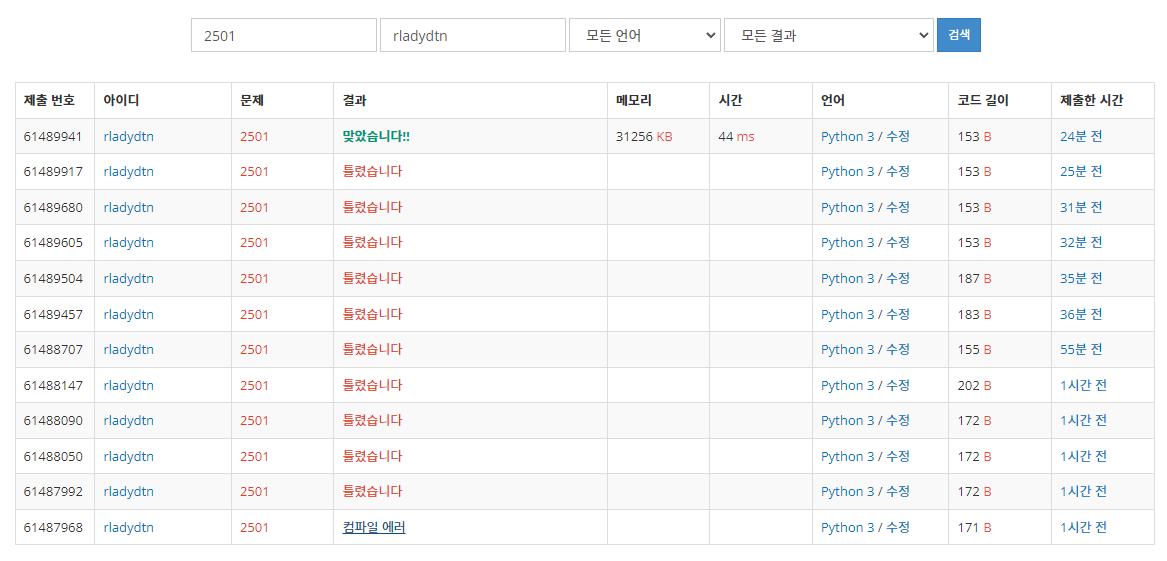1167x561 pixels.
Task: Open problem 2501 link in submission 61489680 row
Action: (x=254, y=208)
